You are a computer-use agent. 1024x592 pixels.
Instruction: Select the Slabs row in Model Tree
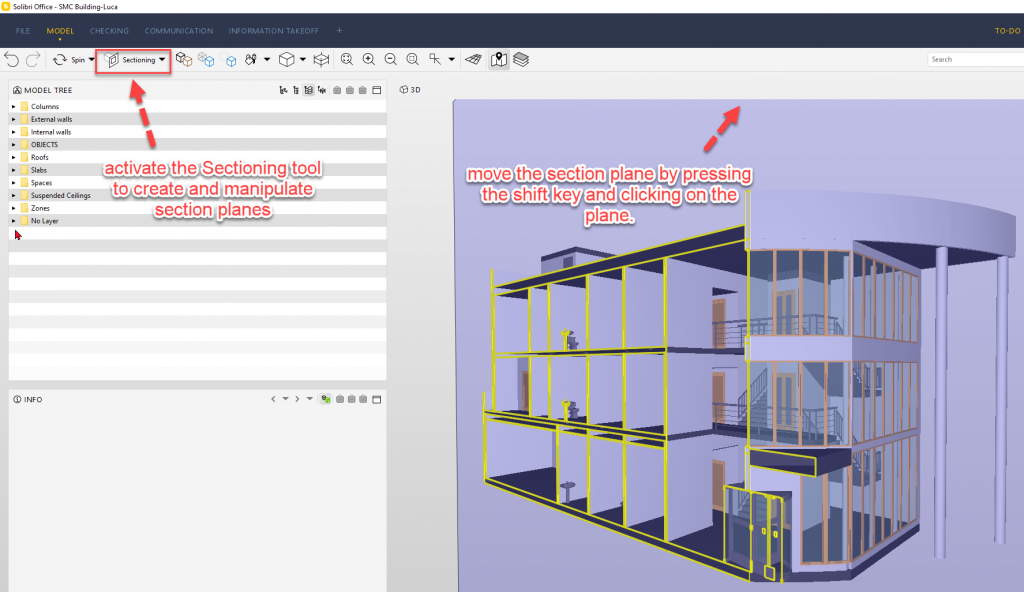[x=197, y=170]
